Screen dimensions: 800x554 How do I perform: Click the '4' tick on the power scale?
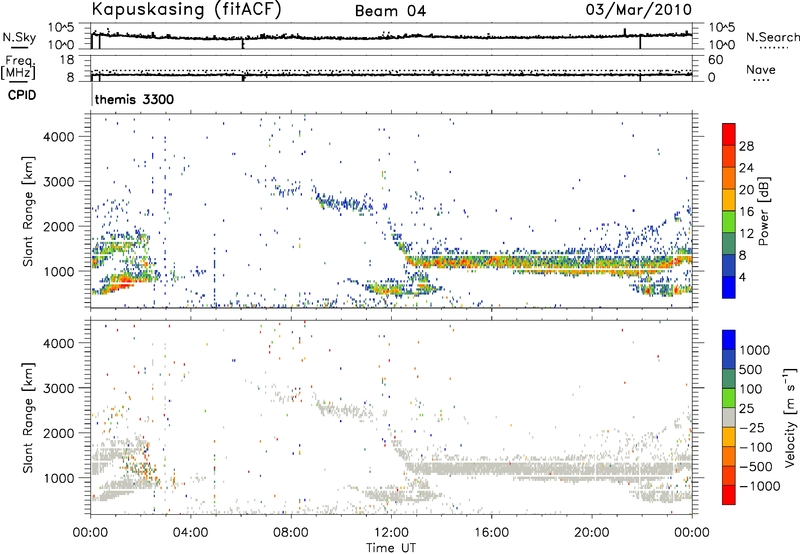(742, 277)
